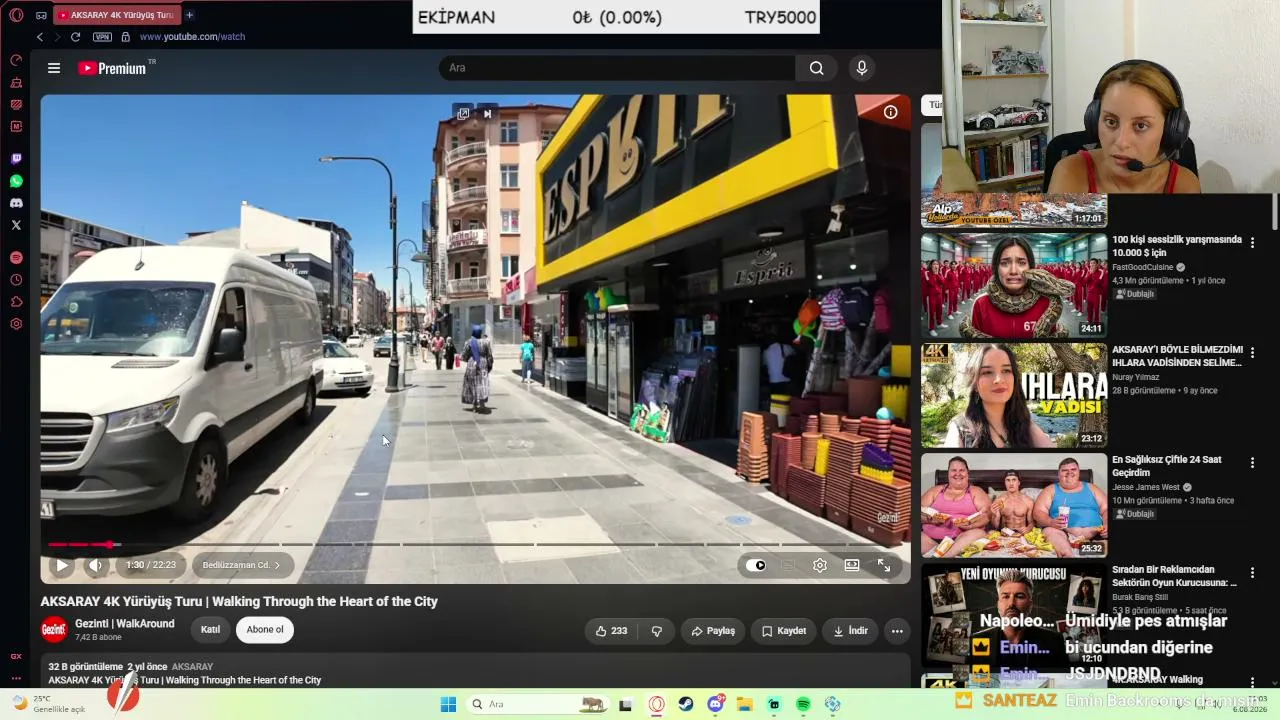Click the Windows taskbar search box

538,704
